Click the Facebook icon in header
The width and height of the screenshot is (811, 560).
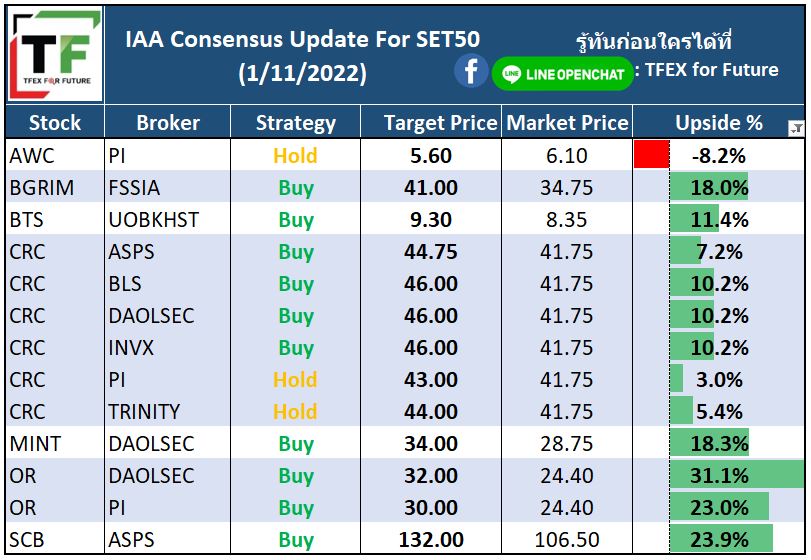[471, 71]
